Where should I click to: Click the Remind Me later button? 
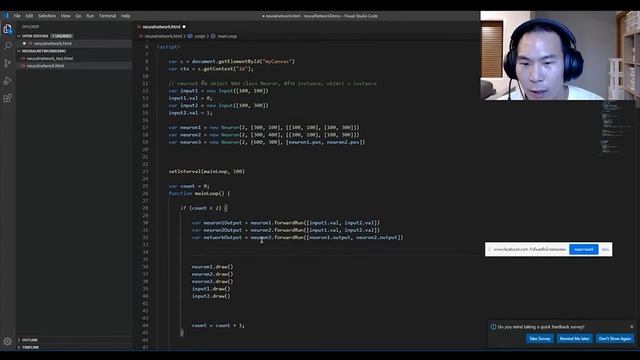point(574,339)
